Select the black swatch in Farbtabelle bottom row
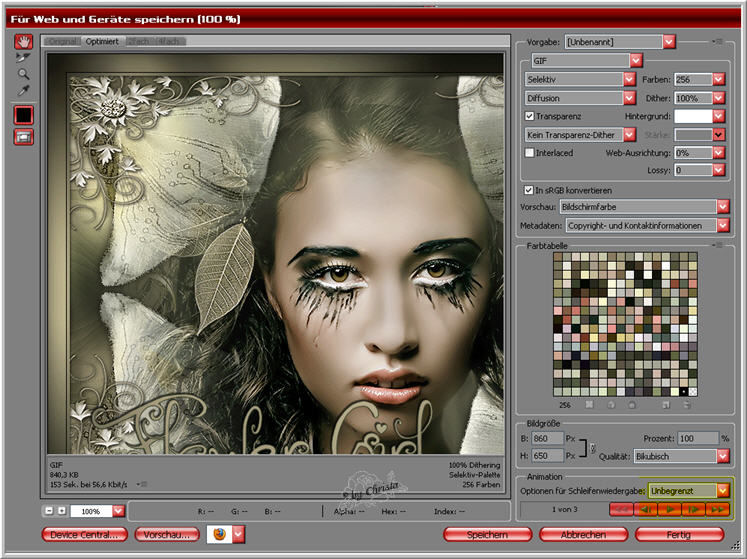 pyautogui.click(x=684, y=392)
